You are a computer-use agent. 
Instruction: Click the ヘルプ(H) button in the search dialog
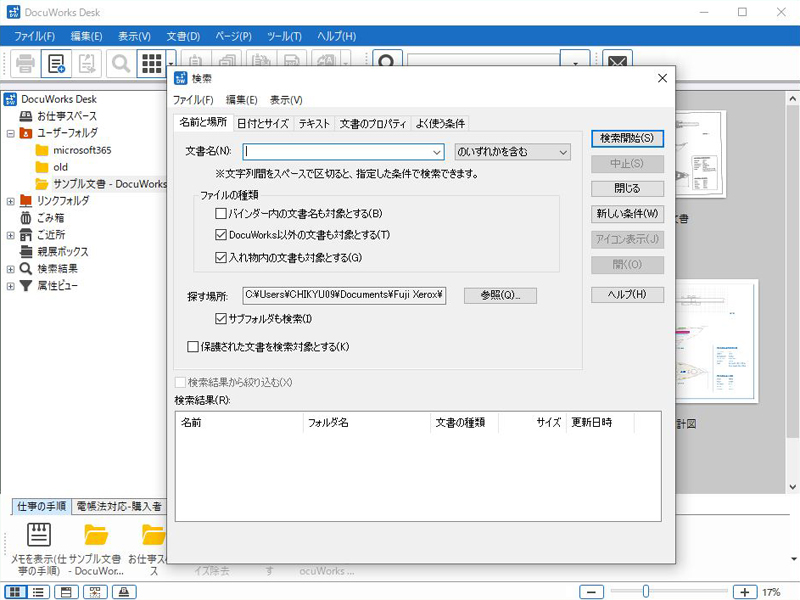(x=627, y=294)
